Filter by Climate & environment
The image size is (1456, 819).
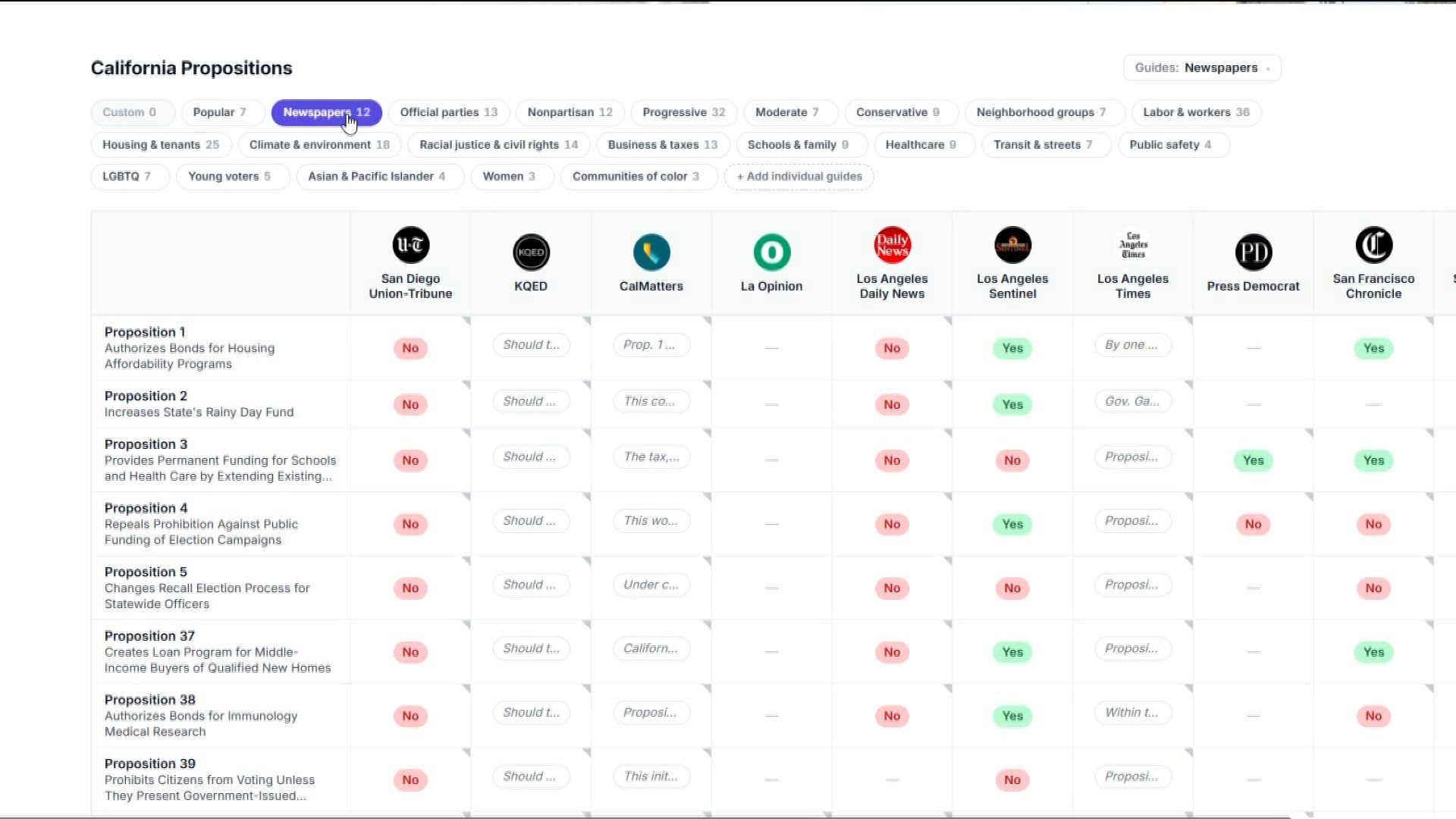click(319, 145)
